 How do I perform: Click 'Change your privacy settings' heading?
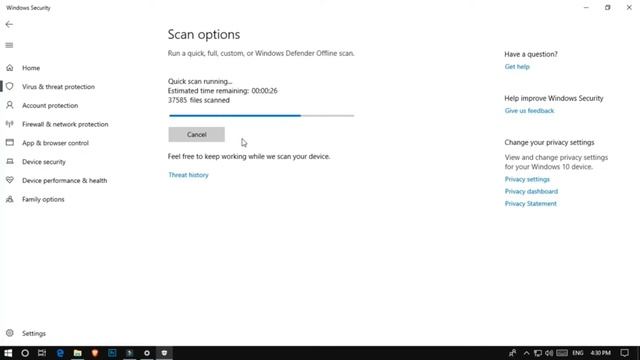[549, 142]
